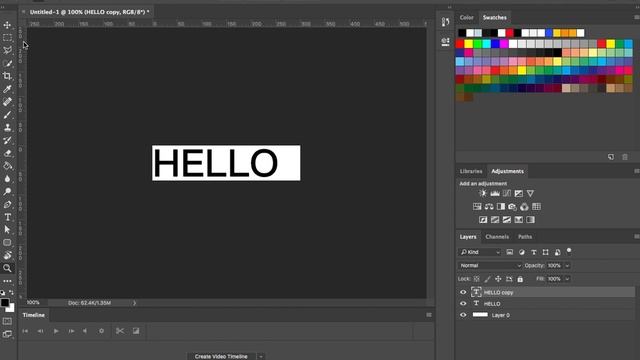This screenshot has height=360, width=640.
Task: Switch to the Channels tab
Action: pyautogui.click(x=497, y=237)
